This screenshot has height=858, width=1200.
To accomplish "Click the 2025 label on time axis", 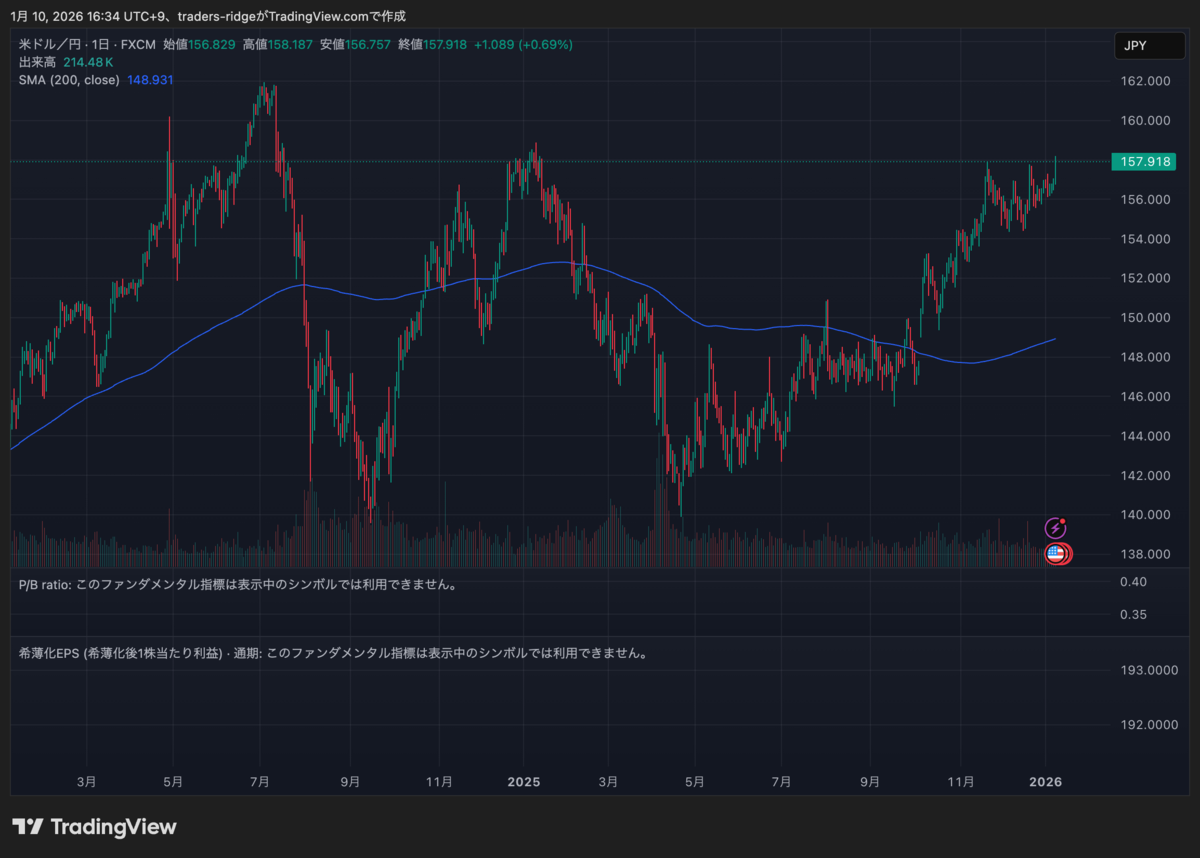I will (x=523, y=782).
